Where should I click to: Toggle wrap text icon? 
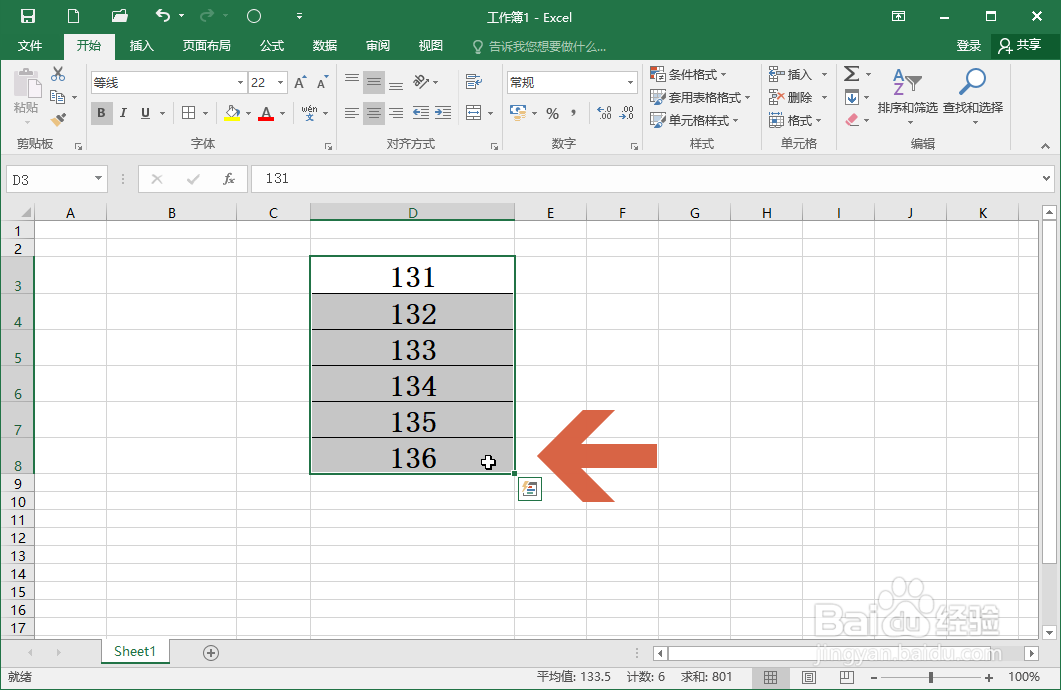(474, 83)
